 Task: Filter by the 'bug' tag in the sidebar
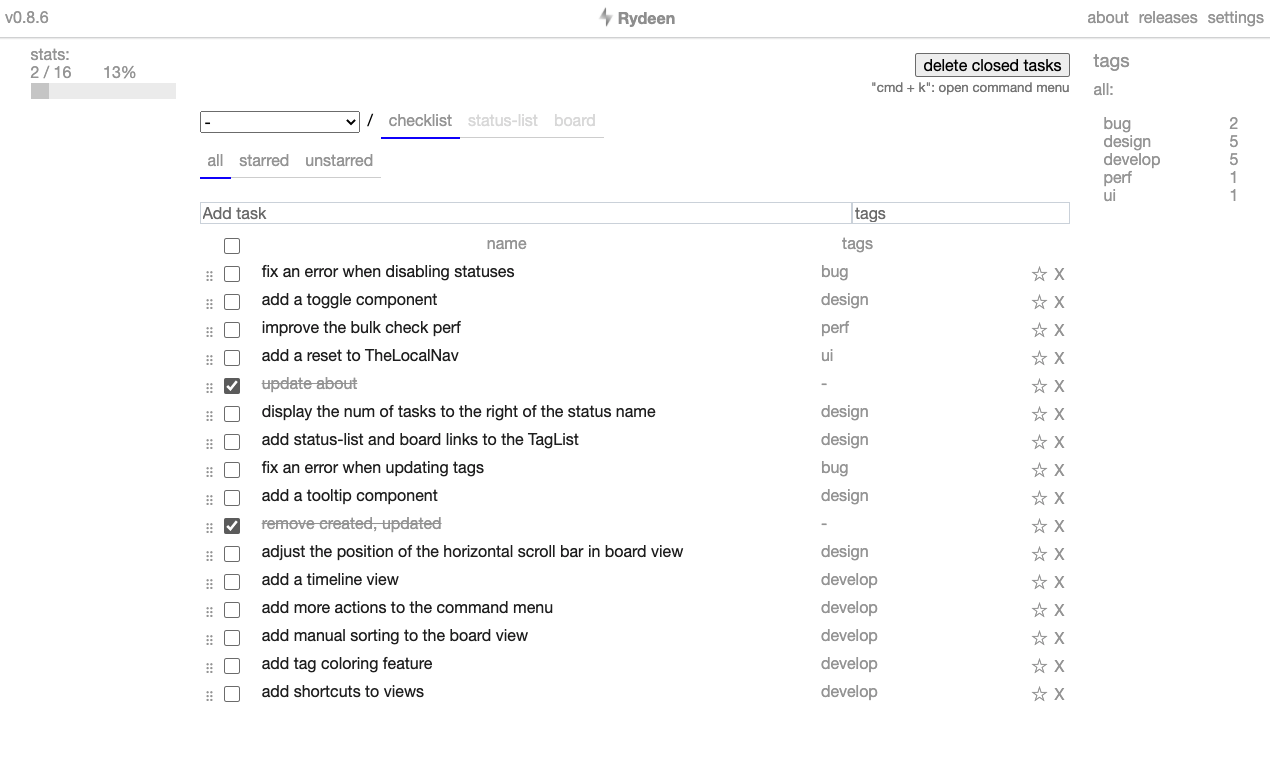click(x=1117, y=124)
